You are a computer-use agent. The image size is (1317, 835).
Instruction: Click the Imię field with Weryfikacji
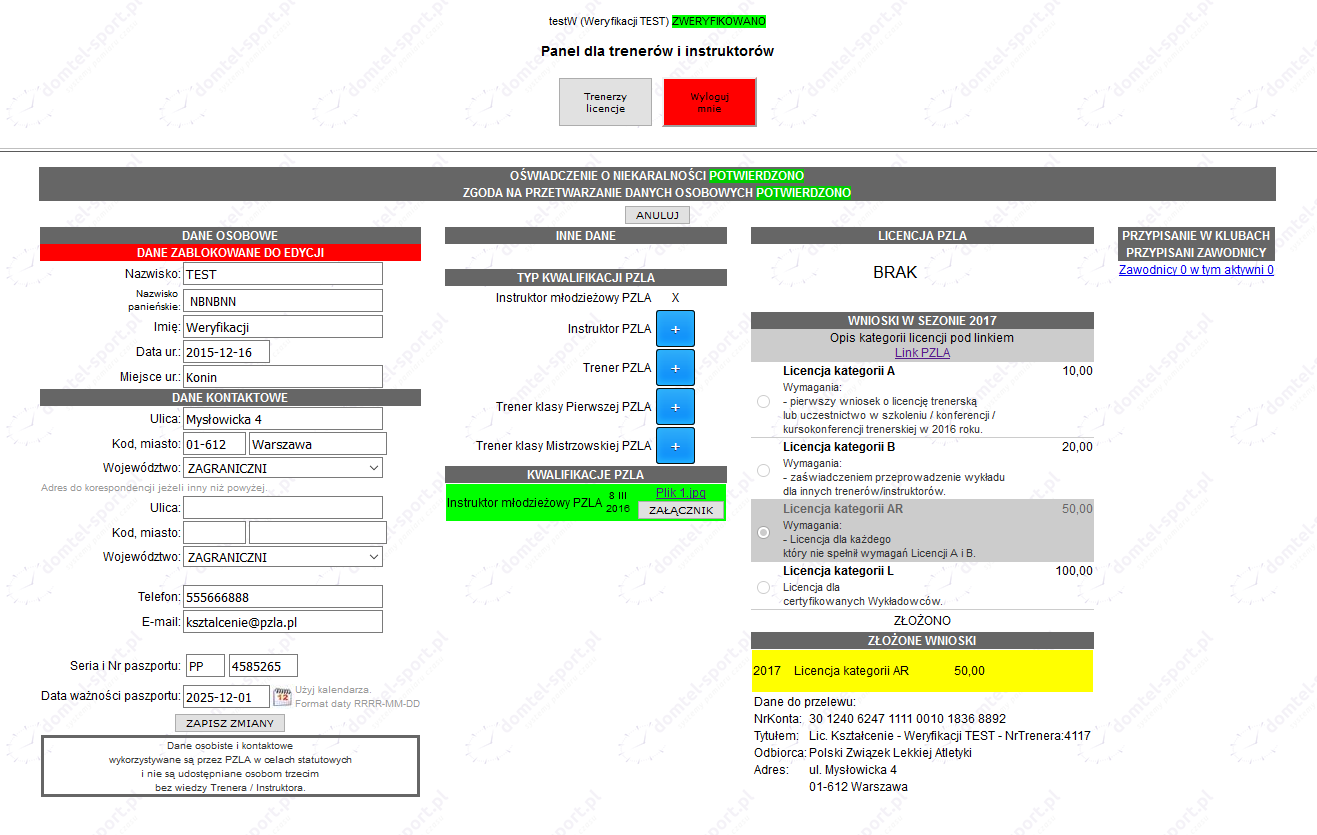(283, 326)
